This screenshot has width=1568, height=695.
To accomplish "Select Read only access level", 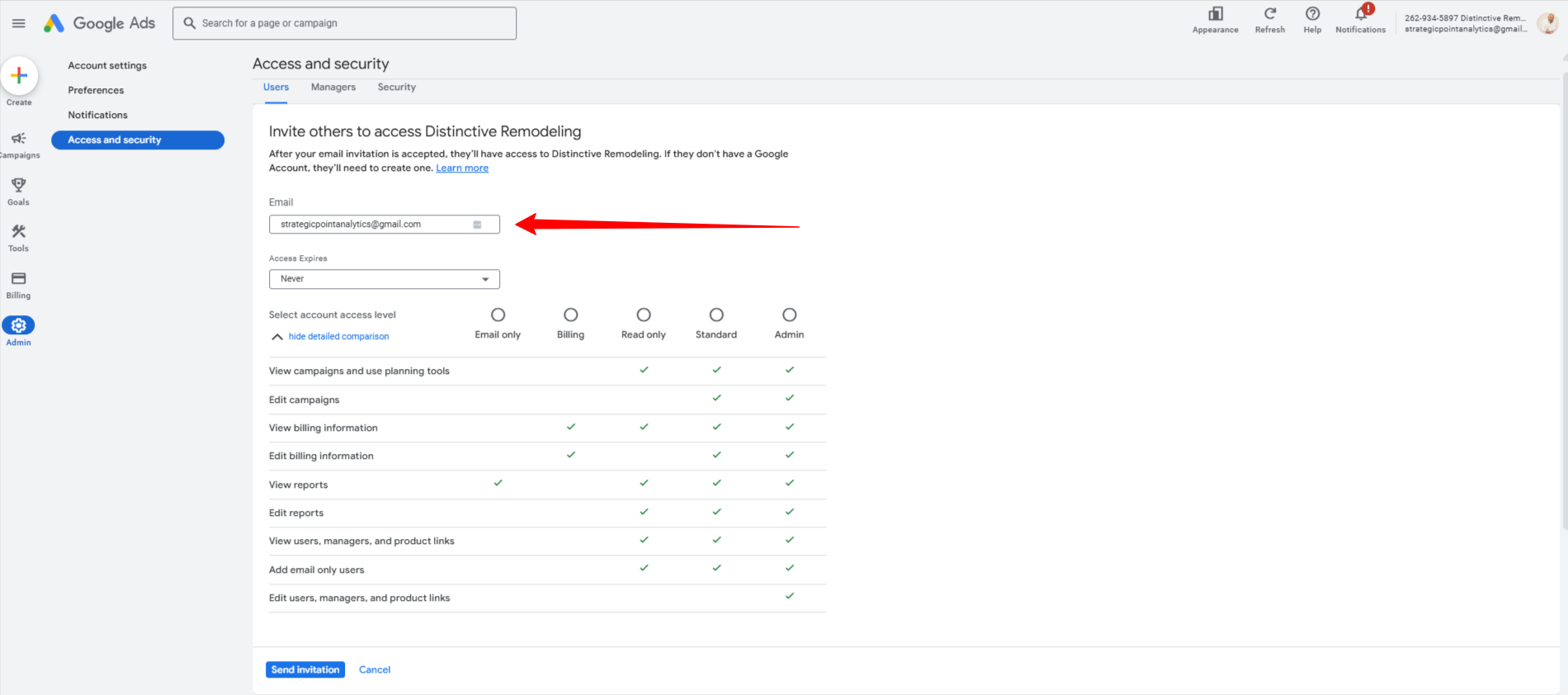I will click(644, 314).
